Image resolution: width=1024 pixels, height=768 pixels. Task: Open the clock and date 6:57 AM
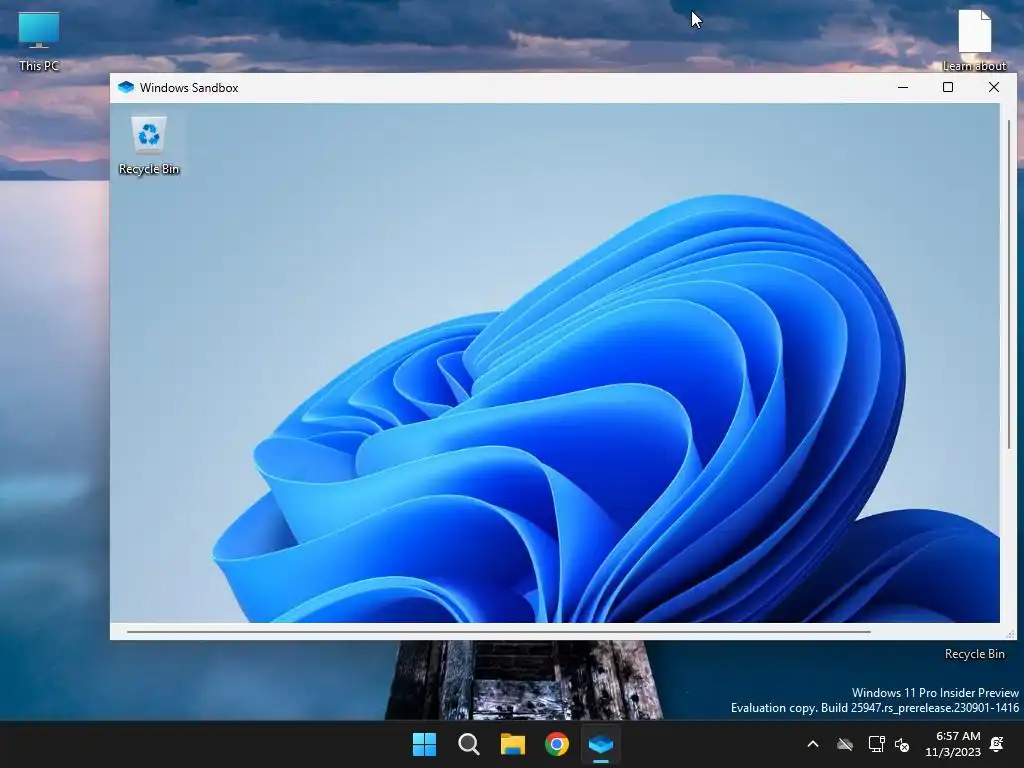pos(953,744)
